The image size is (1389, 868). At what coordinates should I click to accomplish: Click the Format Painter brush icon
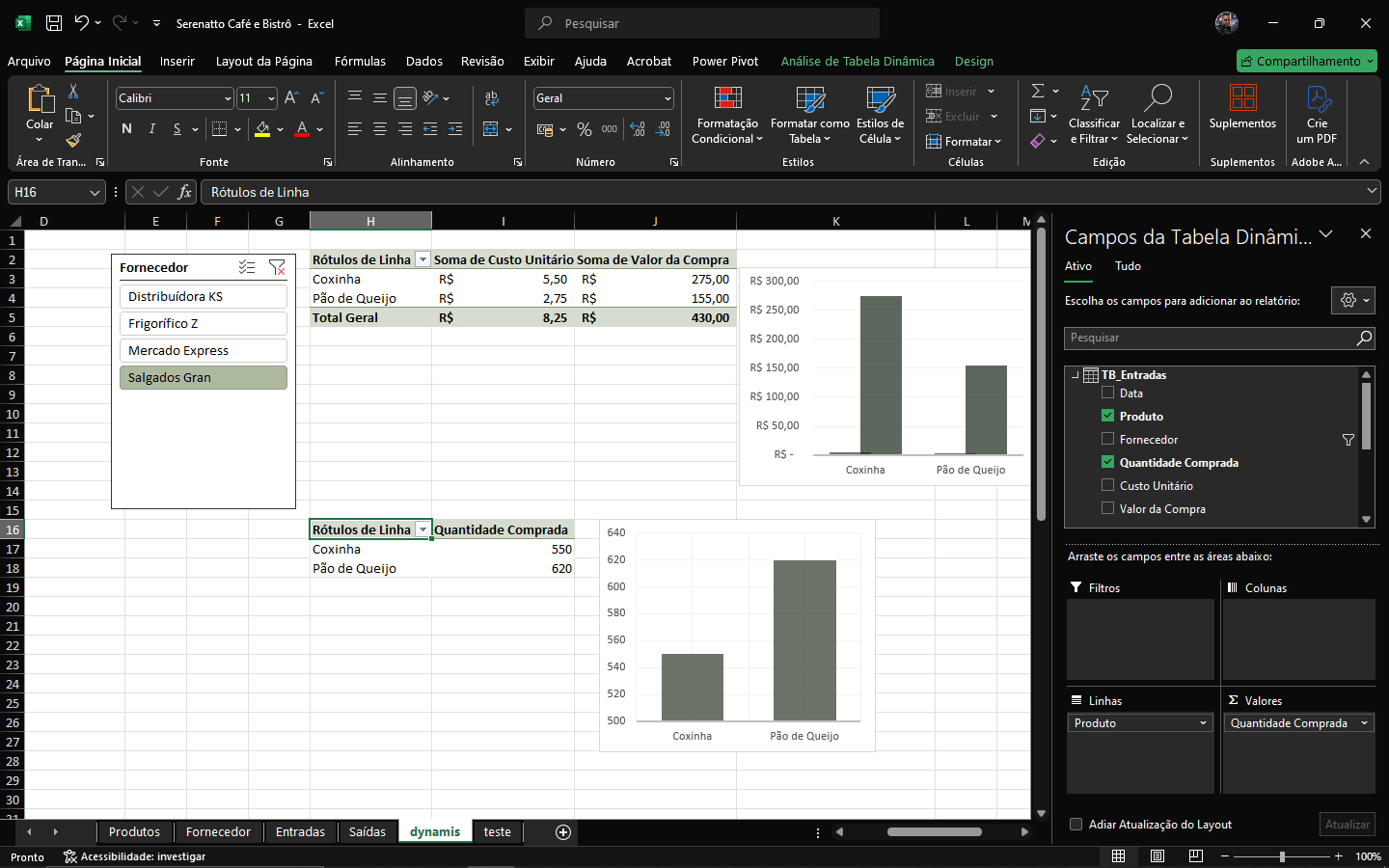tap(73, 141)
